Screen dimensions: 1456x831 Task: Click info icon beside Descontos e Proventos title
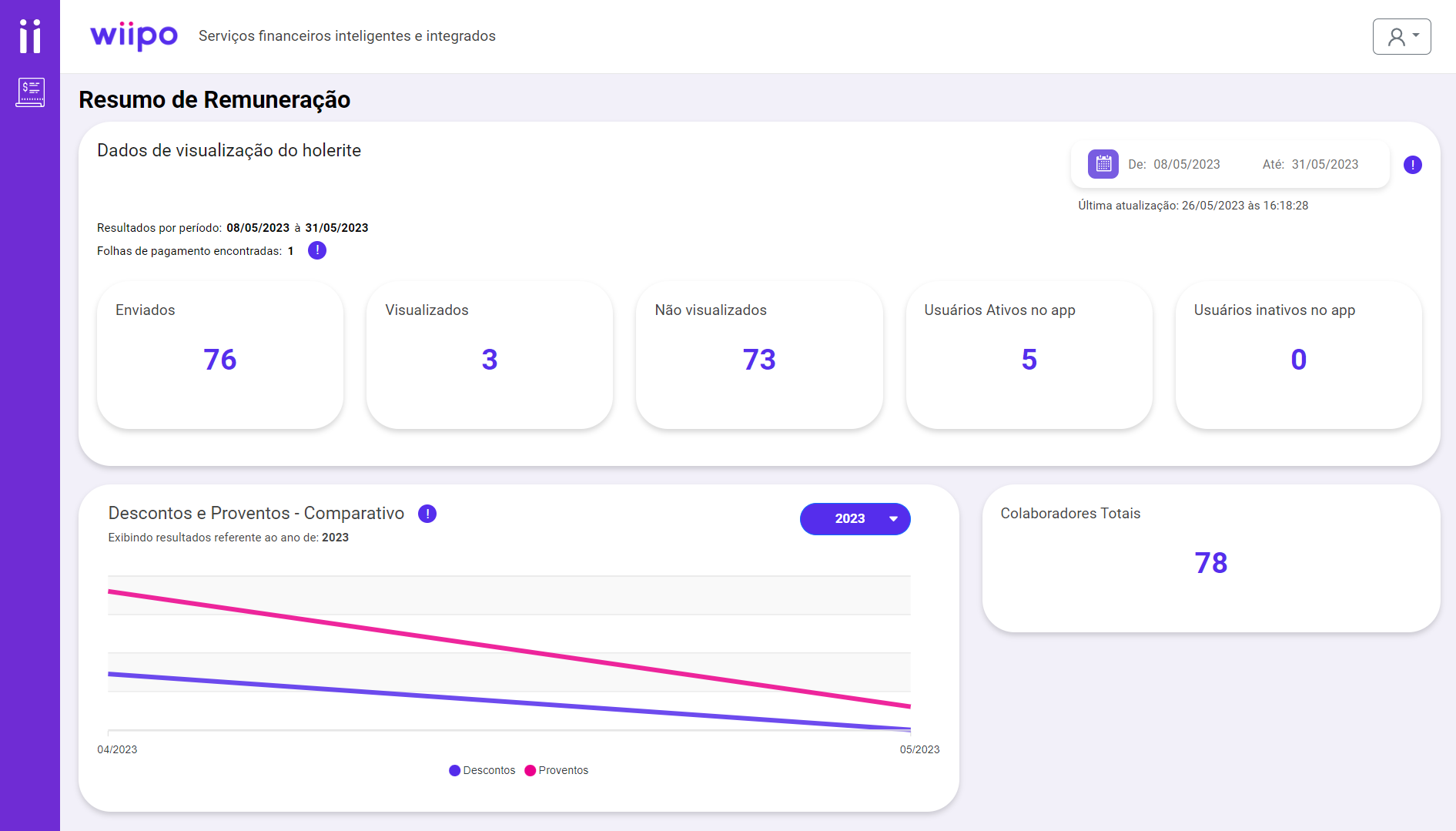tap(427, 514)
